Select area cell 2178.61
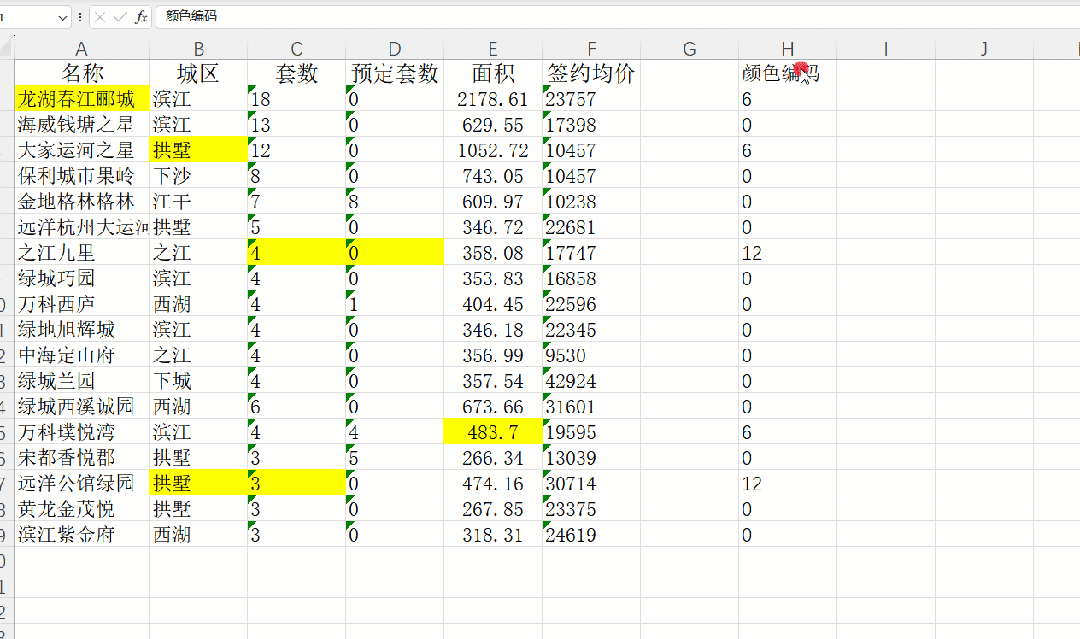Viewport: 1080px width, 639px height. (493, 98)
